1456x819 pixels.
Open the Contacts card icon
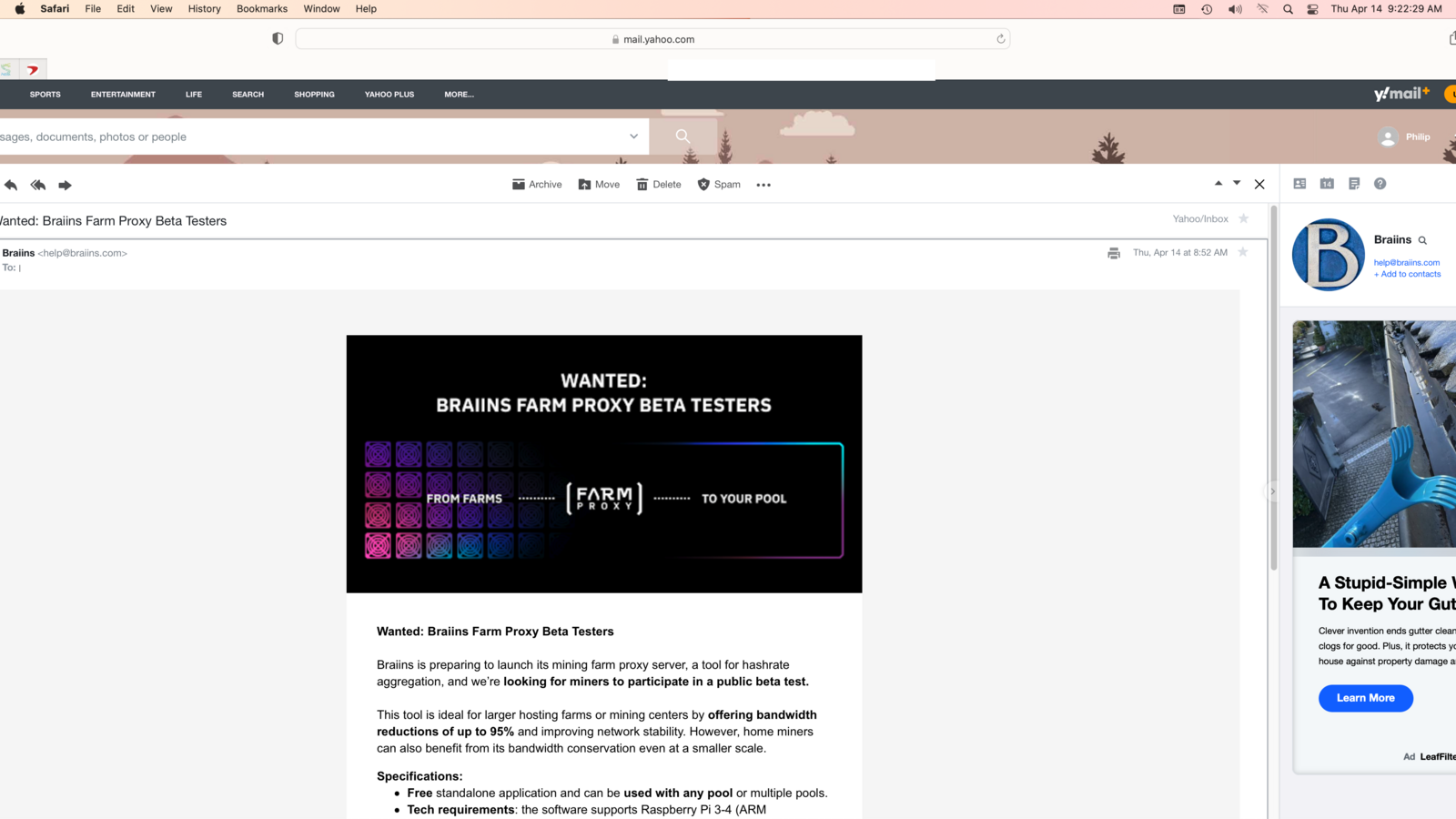pyautogui.click(x=1299, y=184)
